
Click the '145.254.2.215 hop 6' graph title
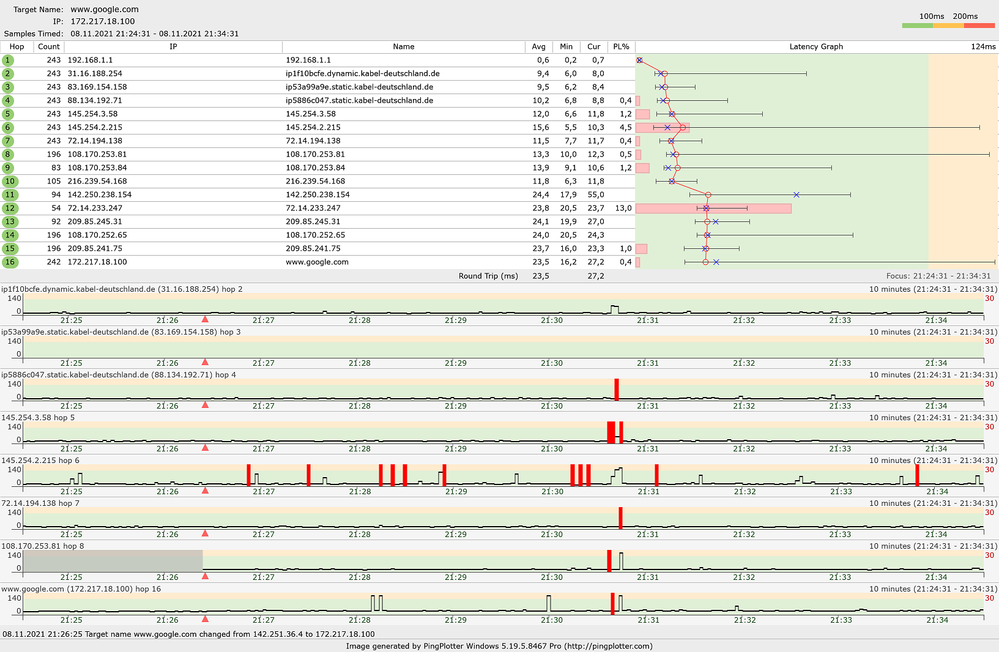(x=40, y=460)
